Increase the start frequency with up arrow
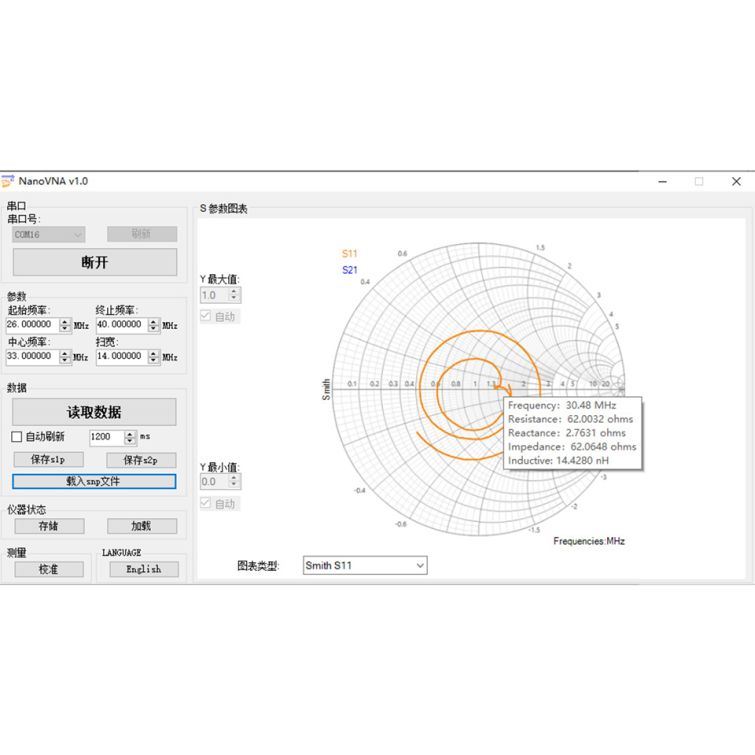This screenshot has width=755, height=755. point(65,322)
